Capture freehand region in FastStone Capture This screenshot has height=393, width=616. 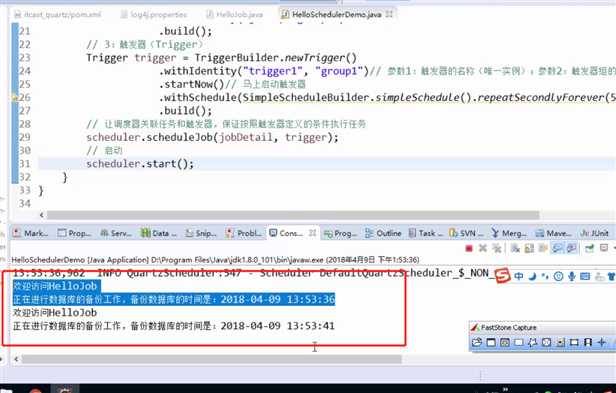click(x=533, y=342)
